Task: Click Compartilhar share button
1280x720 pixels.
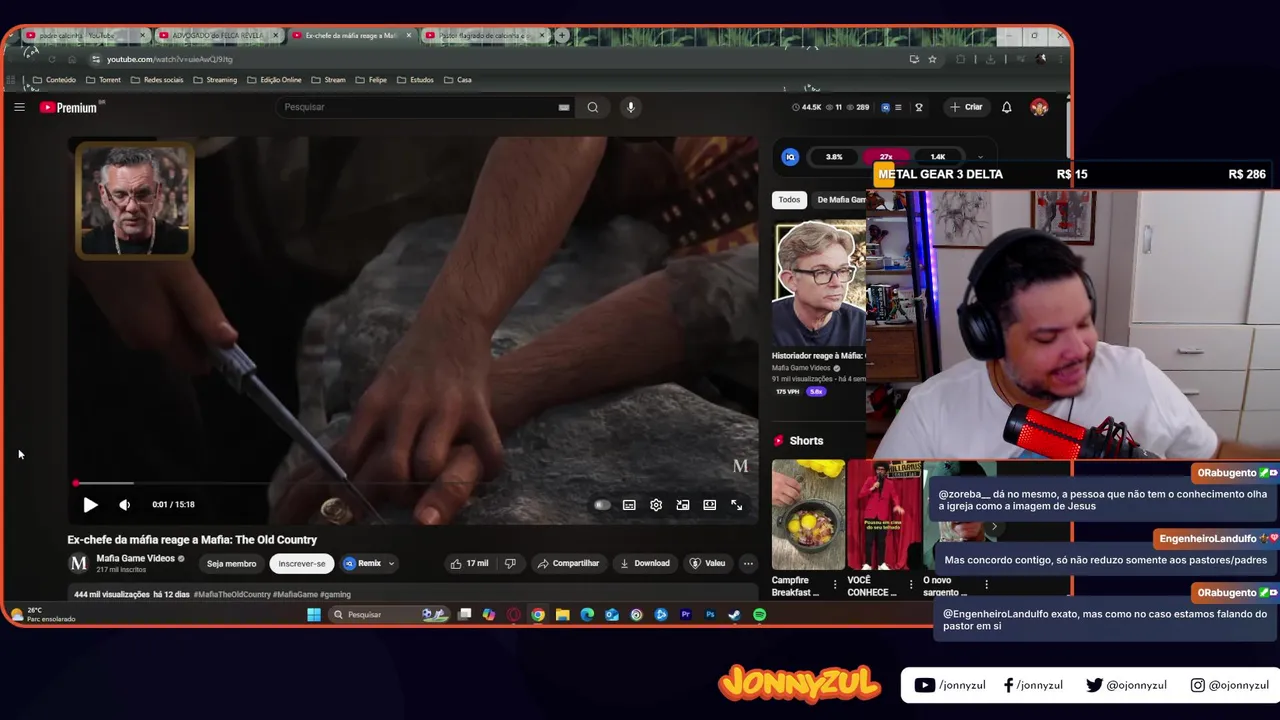Action: 568,564
